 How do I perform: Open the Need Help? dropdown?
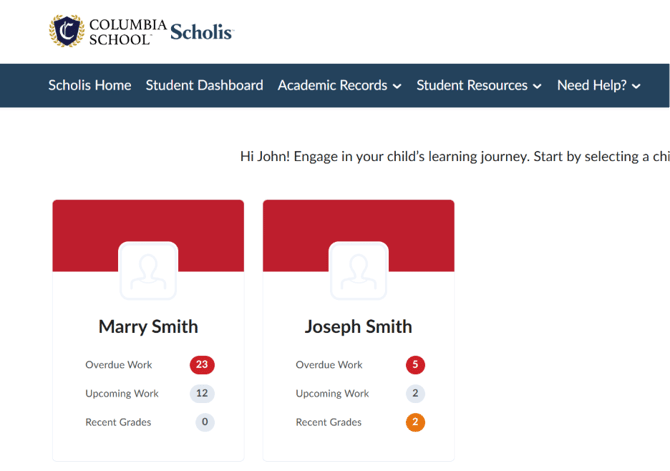click(599, 85)
